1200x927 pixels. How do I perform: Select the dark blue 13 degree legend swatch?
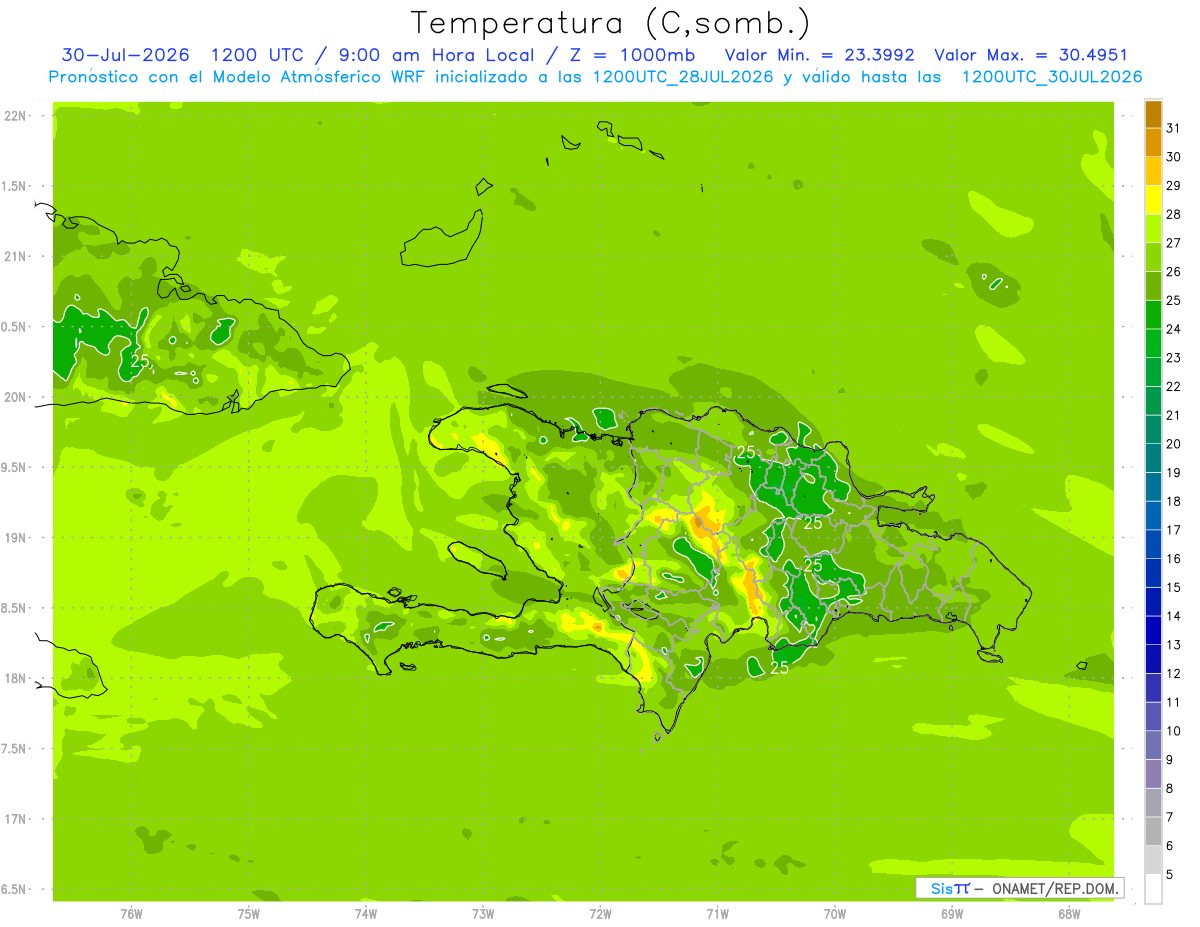coord(1153,631)
